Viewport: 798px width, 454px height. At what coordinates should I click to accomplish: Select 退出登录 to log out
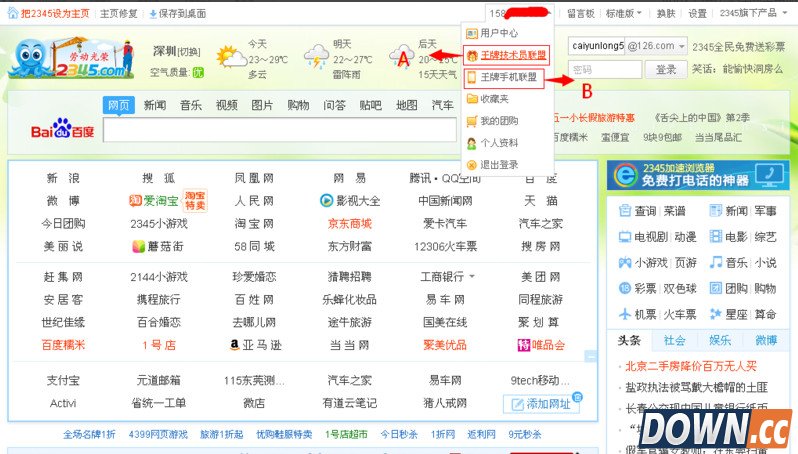[x=492, y=165]
